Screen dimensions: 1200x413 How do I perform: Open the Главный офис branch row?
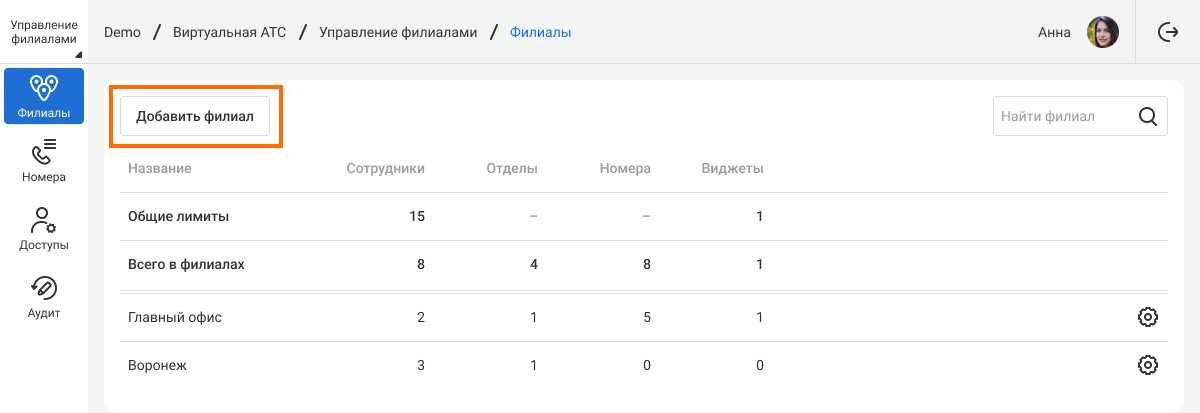click(175, 317)
